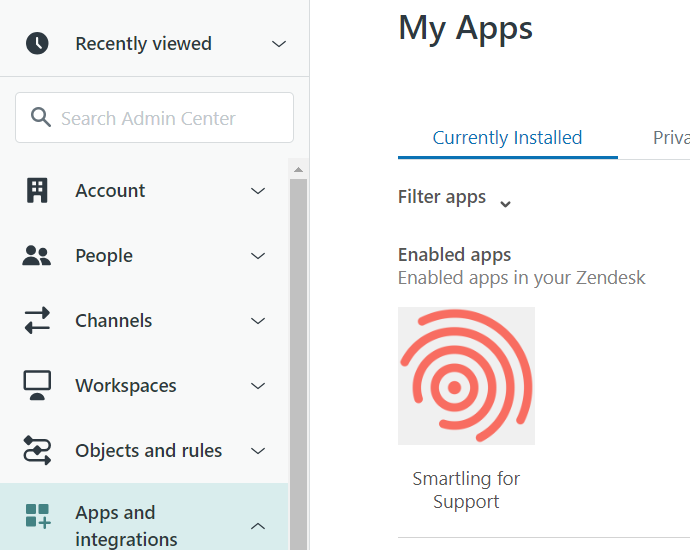This screenshot has width=690, height=550.
Task: Expand the Account section chevron
Action: [258, 191]
